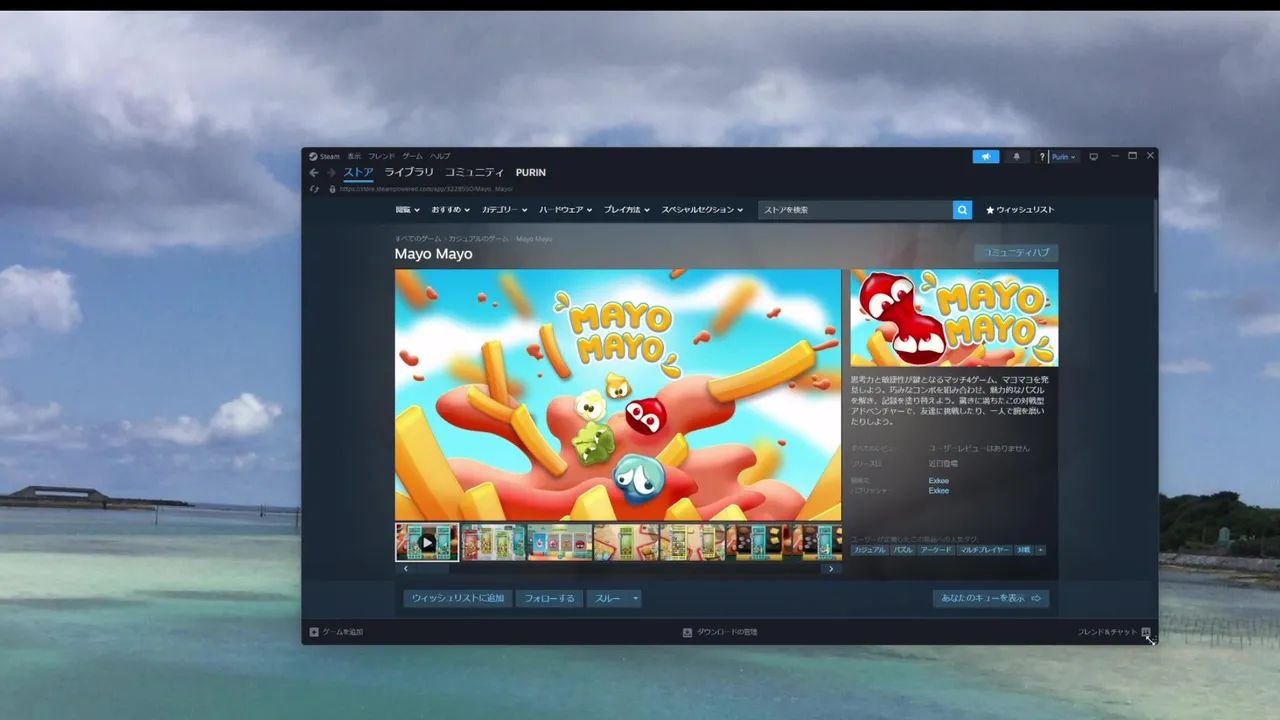Click the ゲームを追加 plus icon
This screenshot has width=1280, height=720.
(x=314, y=632)
